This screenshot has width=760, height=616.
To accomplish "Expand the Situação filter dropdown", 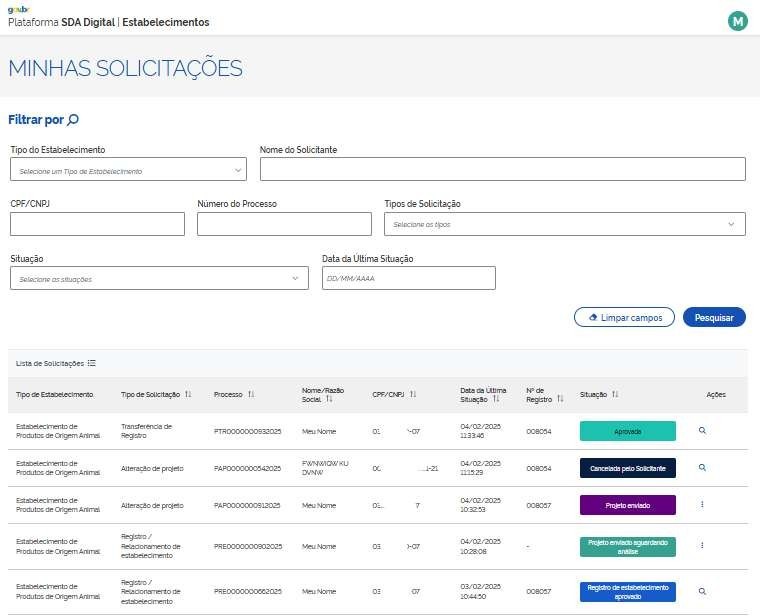I will 159,279.
